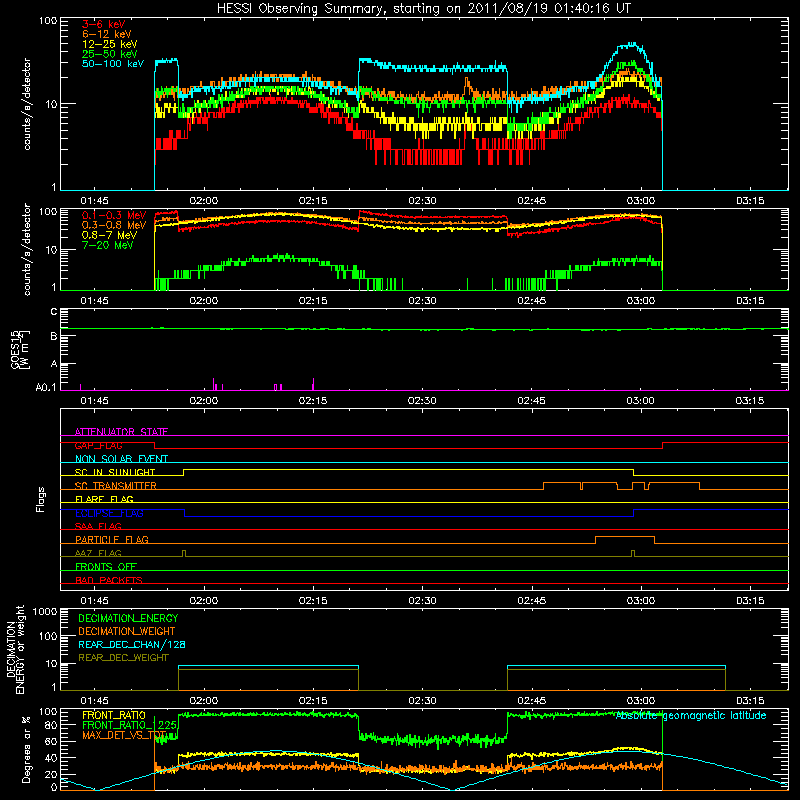Screen dimensions: 800x800
Task: Click the DECIMATION_WEIGHT legend entry
Action: pyautogui.click(x=127, y=631)
